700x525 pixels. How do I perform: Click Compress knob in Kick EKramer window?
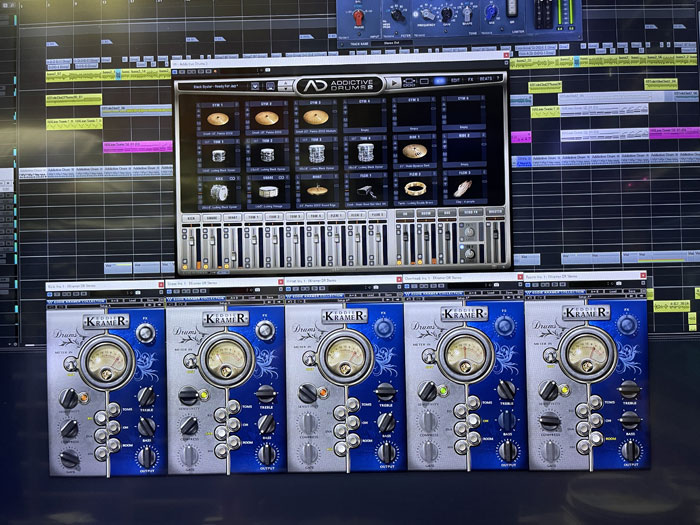click(70, 429)
